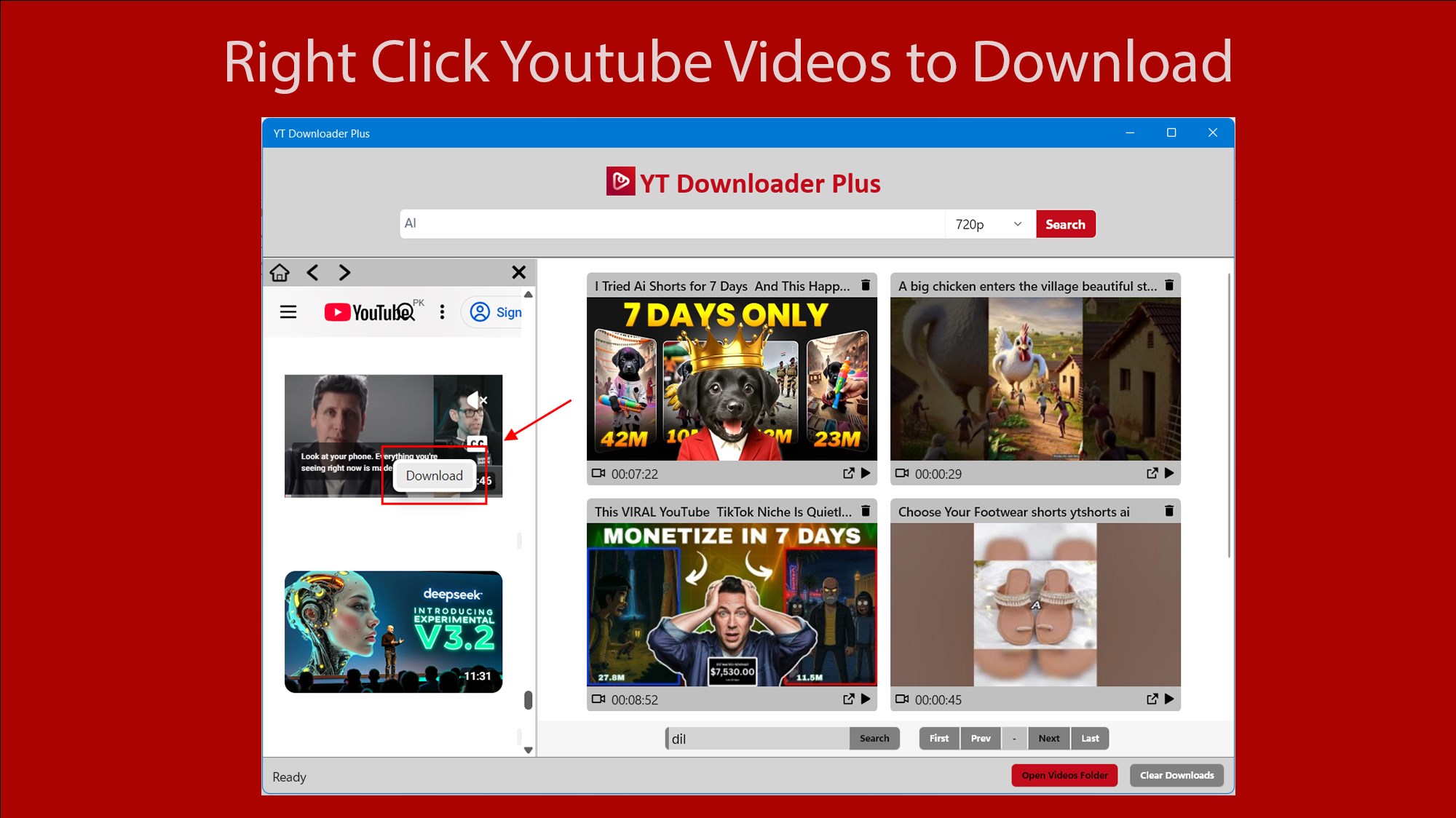Click the 'Choose Your Footwear shorts' title

[x=1013, y=512]
